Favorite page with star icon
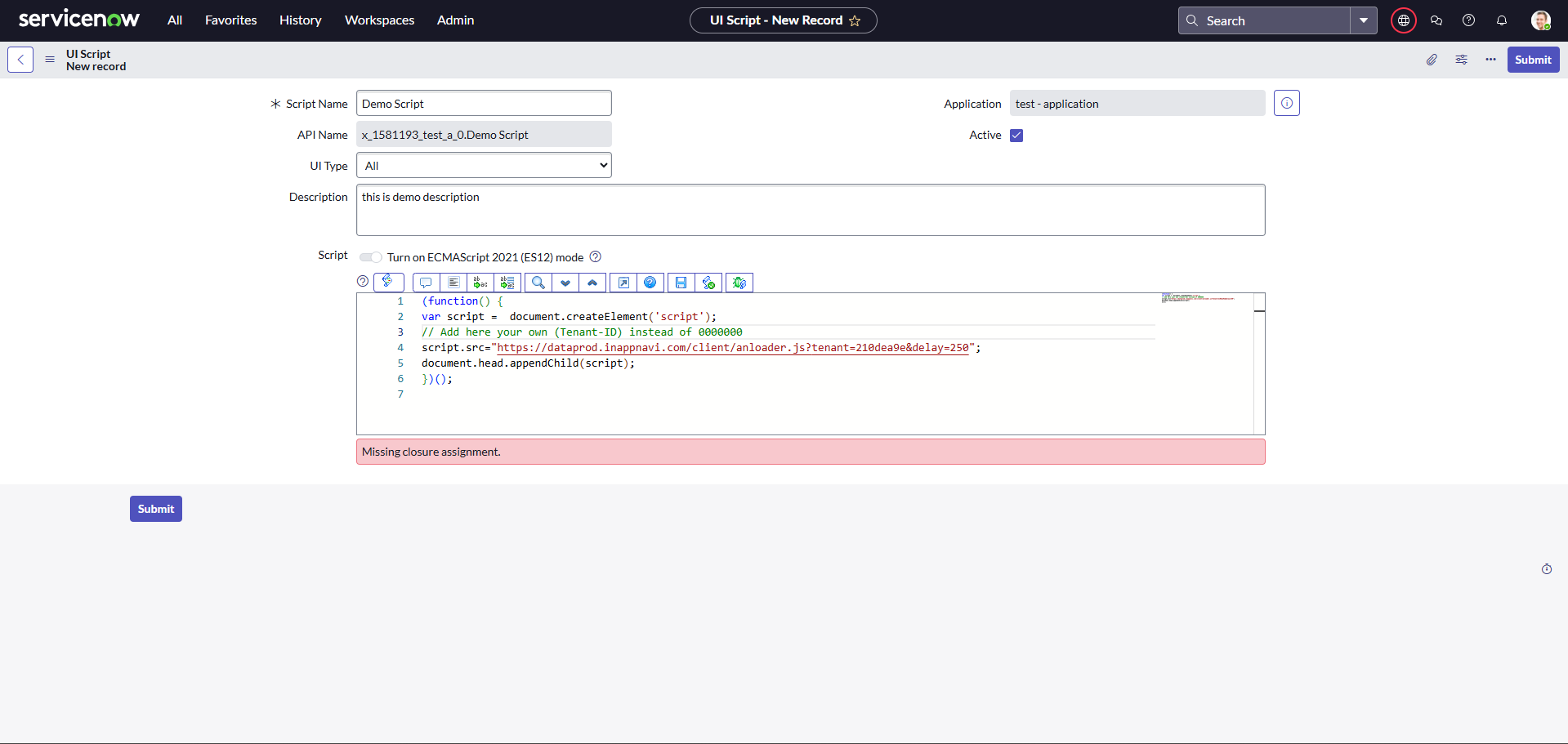This screenshot has width=1568, height=744. coord(855,20)
